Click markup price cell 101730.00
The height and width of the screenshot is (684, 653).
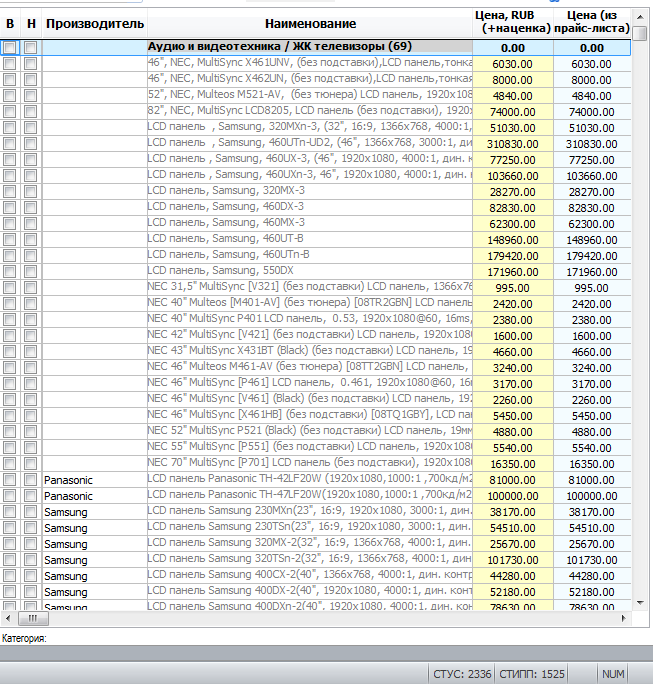click(513, 560)
